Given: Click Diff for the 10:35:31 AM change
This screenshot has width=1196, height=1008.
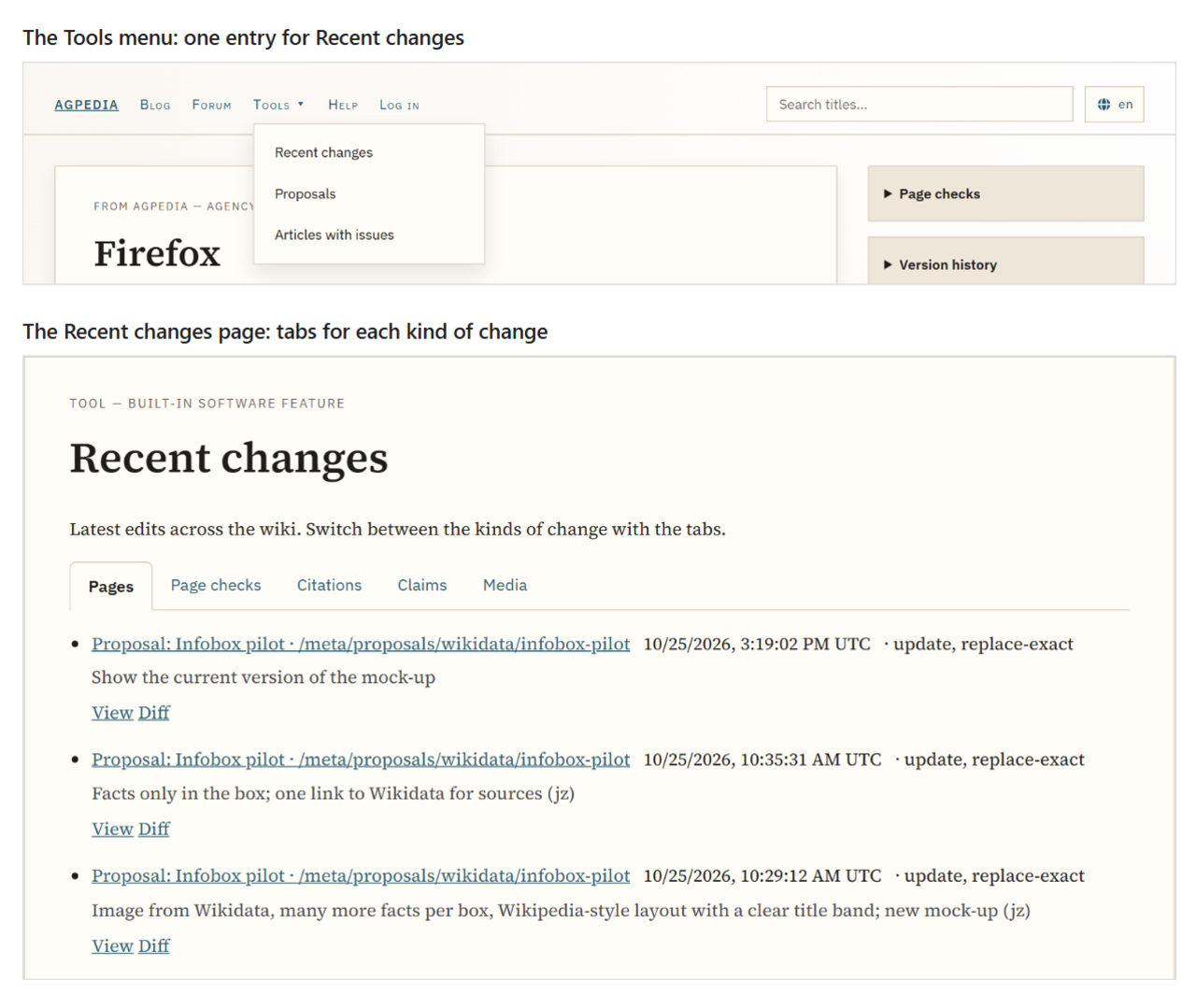Looking at the screenshot, I should [154, 829].
